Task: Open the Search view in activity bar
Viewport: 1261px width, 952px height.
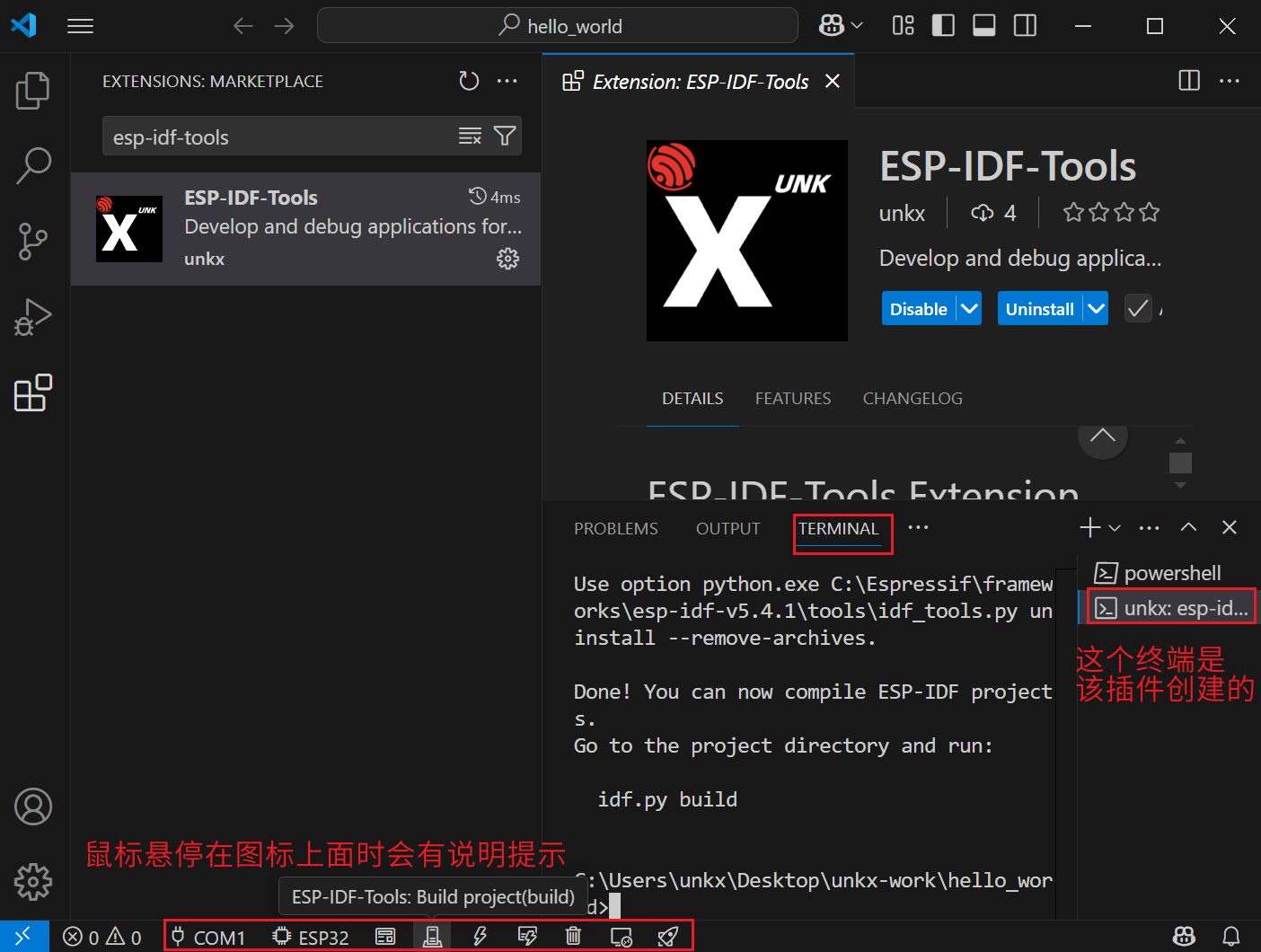Action: tap(33, 165)
